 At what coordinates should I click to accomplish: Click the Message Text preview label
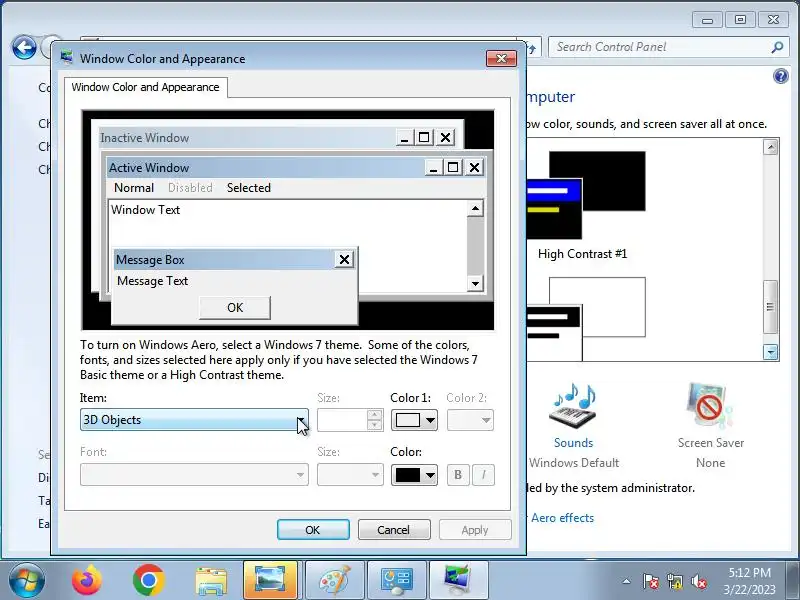tap(153, 281)
